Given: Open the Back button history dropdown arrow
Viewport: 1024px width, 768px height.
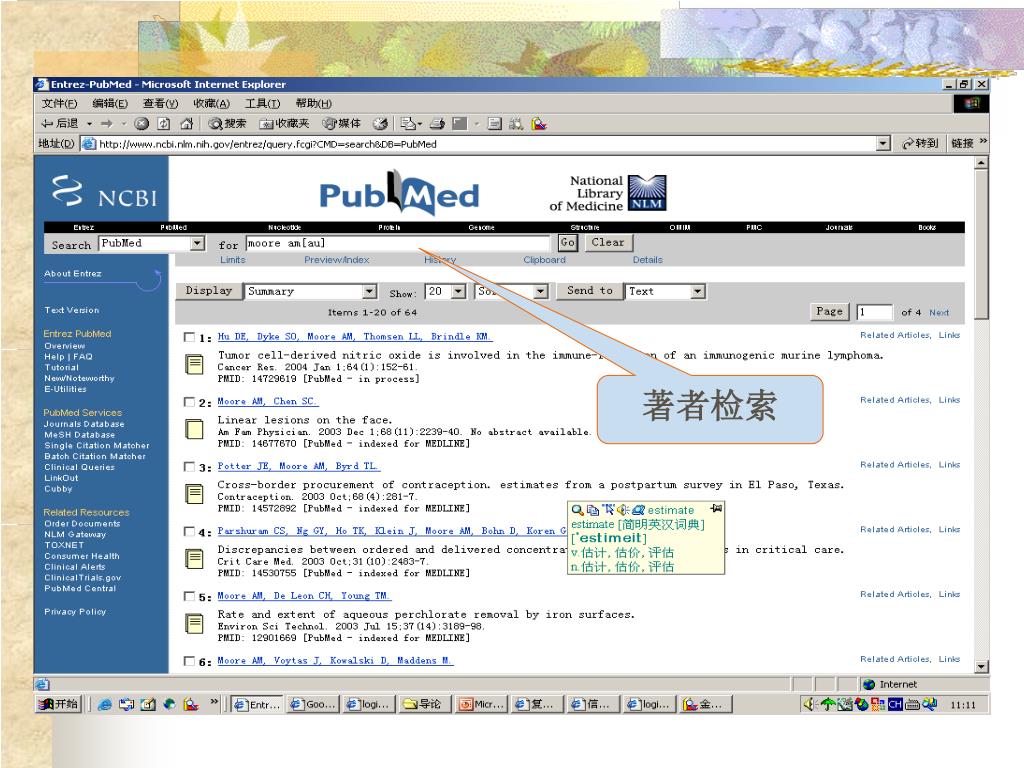Looking at the screenshot, I should [x=89, y=123].
